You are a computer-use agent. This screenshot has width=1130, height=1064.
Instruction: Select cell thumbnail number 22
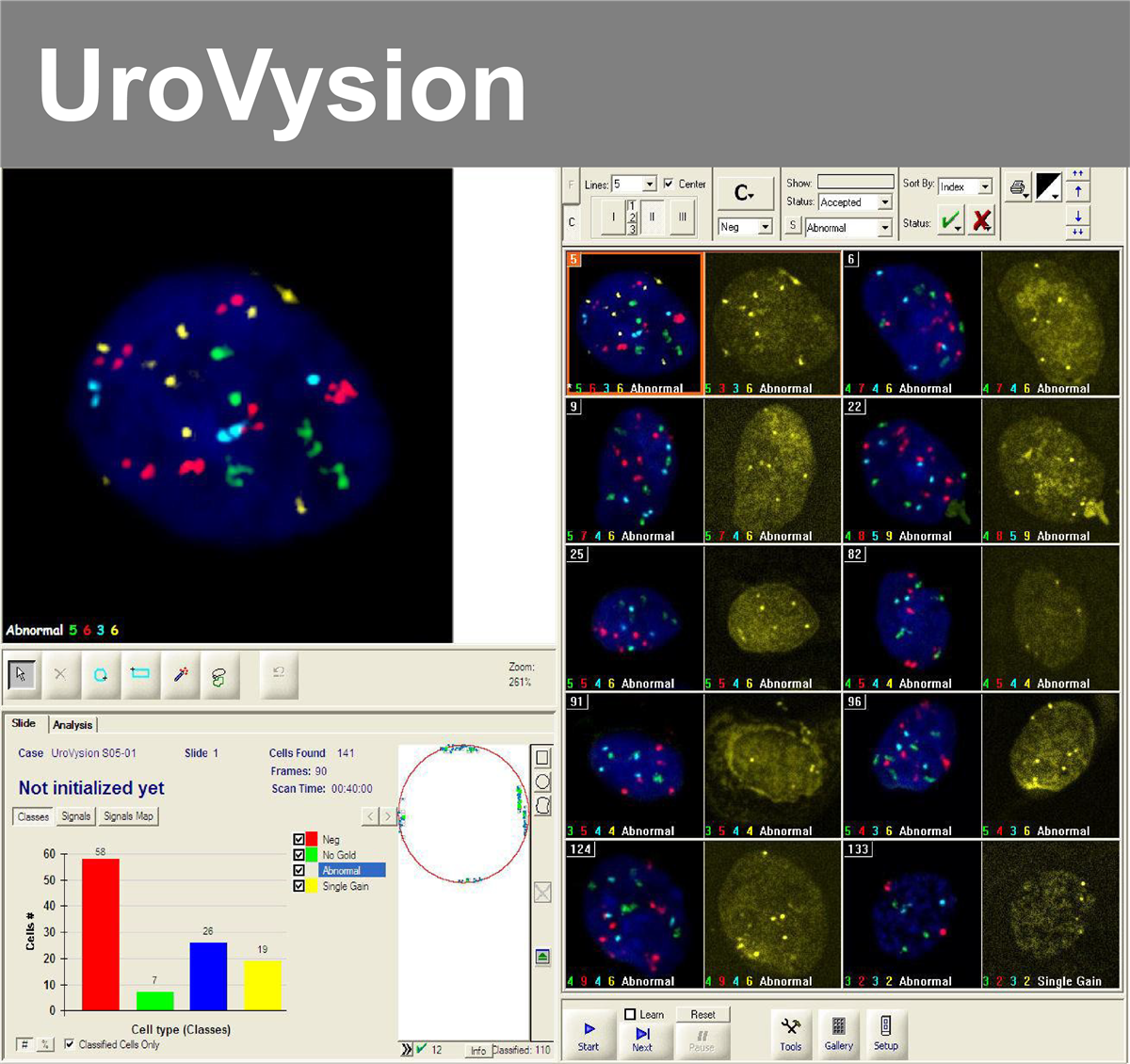pyautogui.click(x=912, y=470)
